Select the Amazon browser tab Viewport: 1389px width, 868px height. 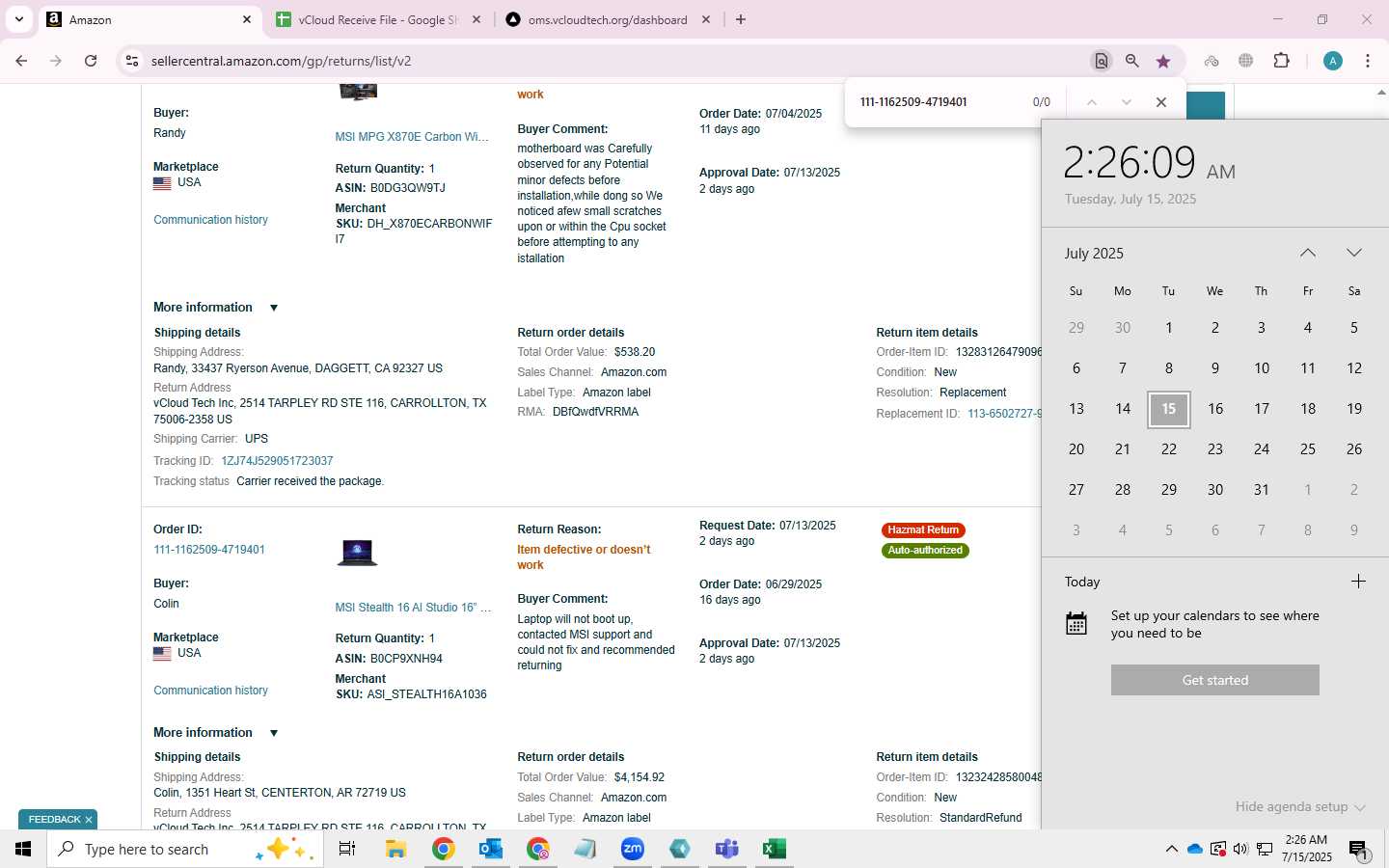[x=150, y=19]
